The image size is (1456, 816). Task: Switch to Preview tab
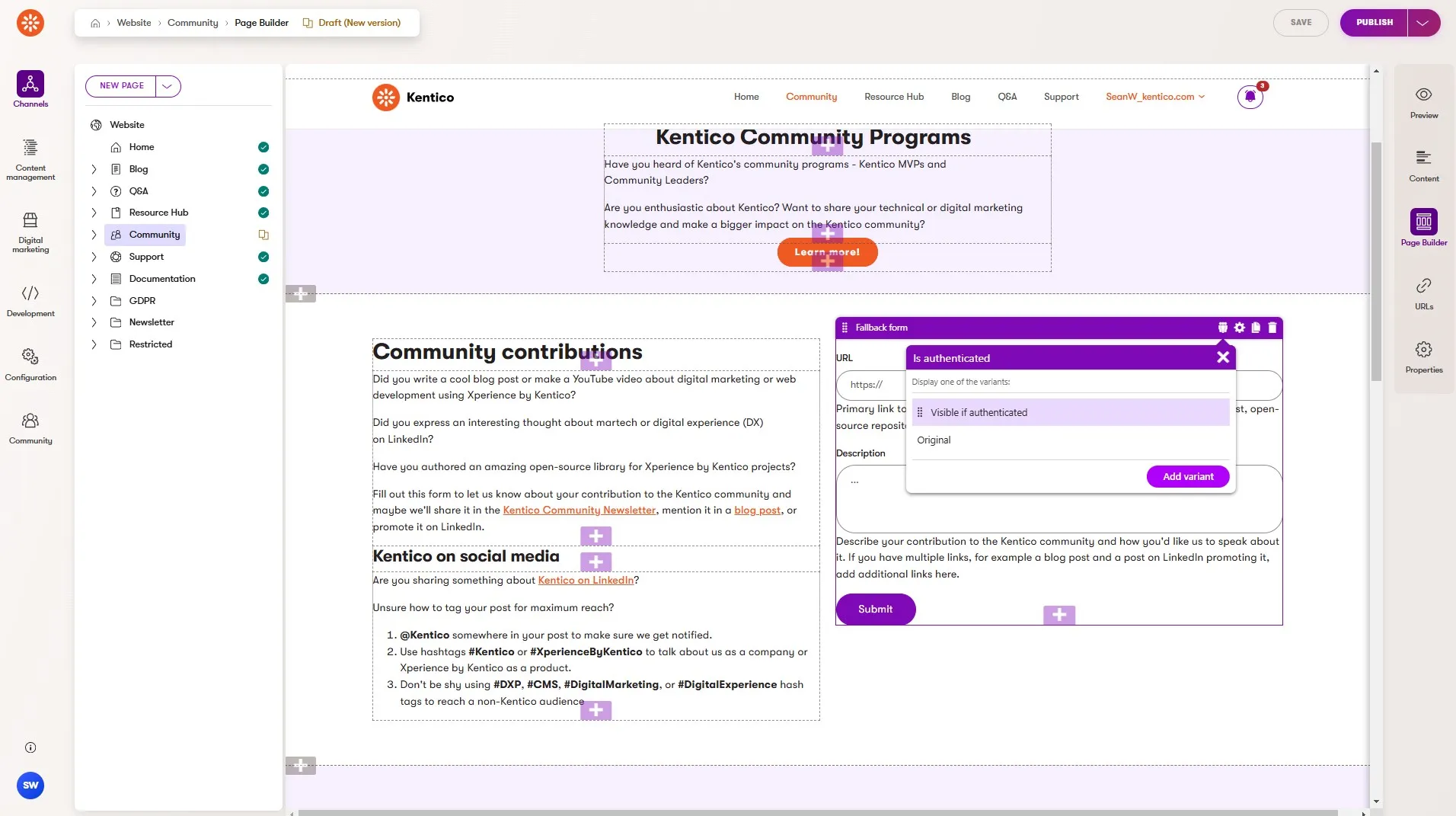point(1423,103)
